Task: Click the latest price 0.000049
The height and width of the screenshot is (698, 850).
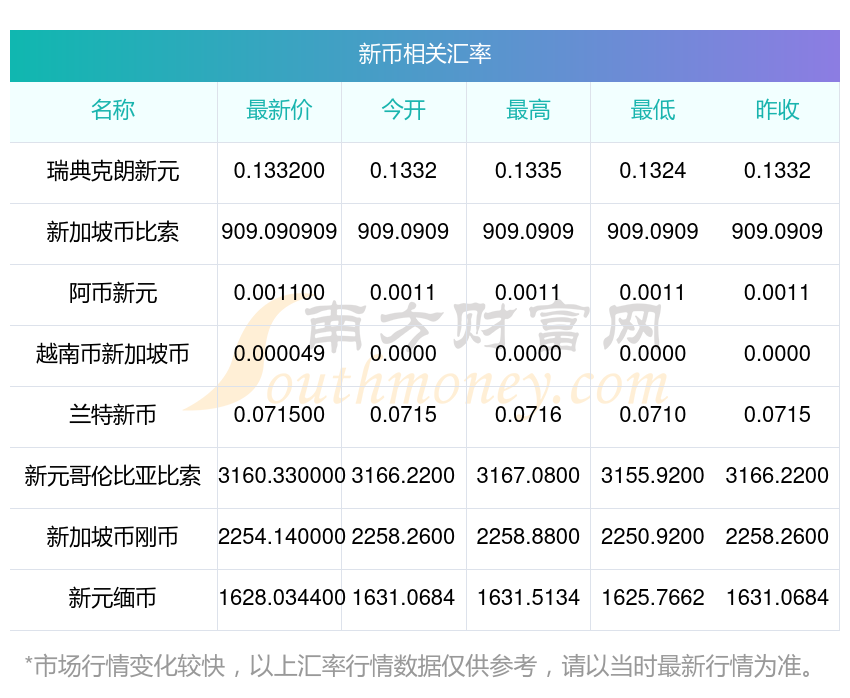Action: click(279, 354)
